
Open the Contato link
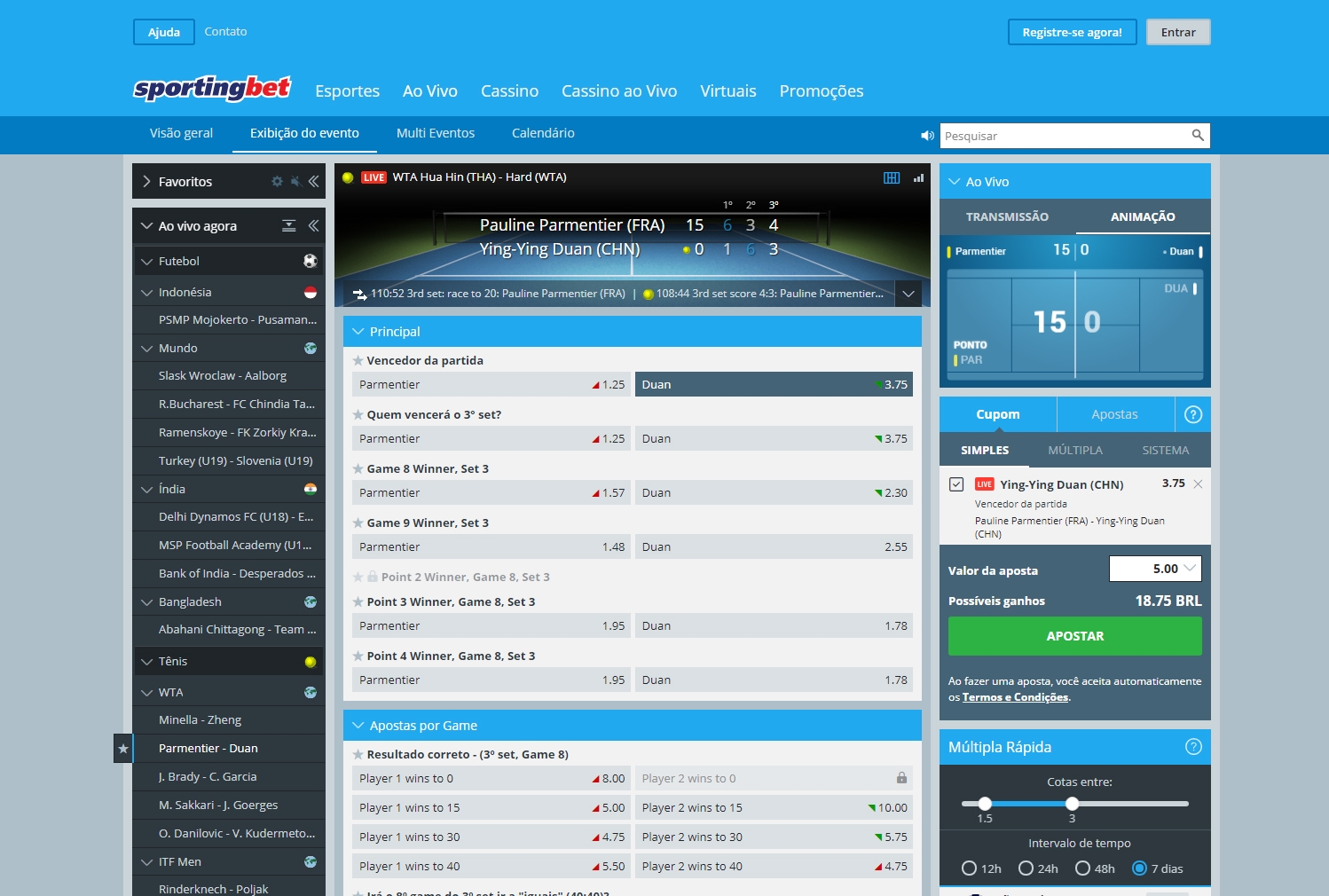click(x=225, y=31)
